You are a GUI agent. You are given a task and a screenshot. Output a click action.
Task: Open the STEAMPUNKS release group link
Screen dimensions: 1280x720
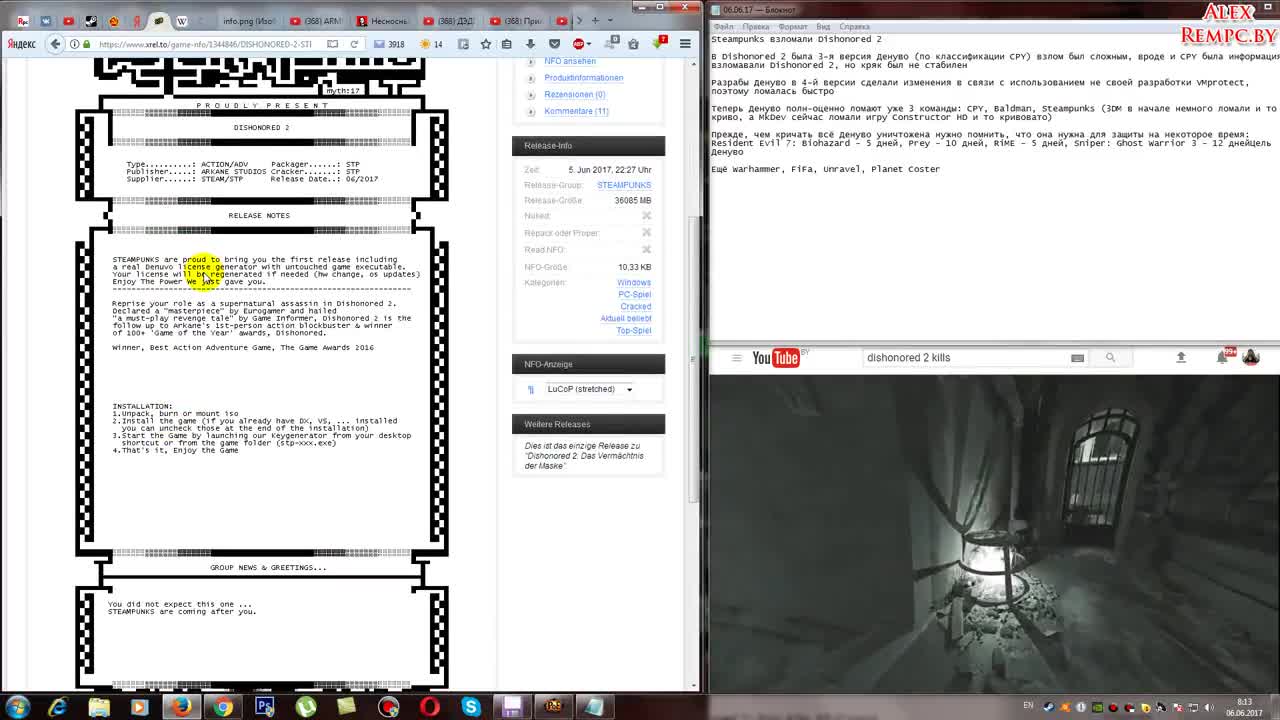pyautogui.click(x=624, y=185)
